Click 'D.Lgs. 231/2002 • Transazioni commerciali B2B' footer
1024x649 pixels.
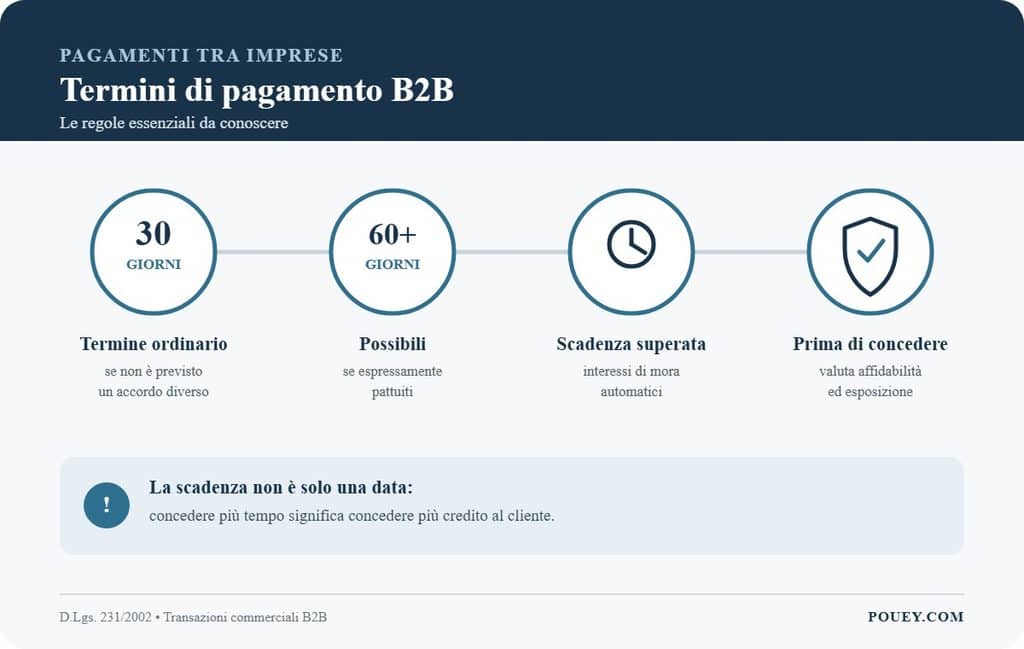click(x=193, y=617)
